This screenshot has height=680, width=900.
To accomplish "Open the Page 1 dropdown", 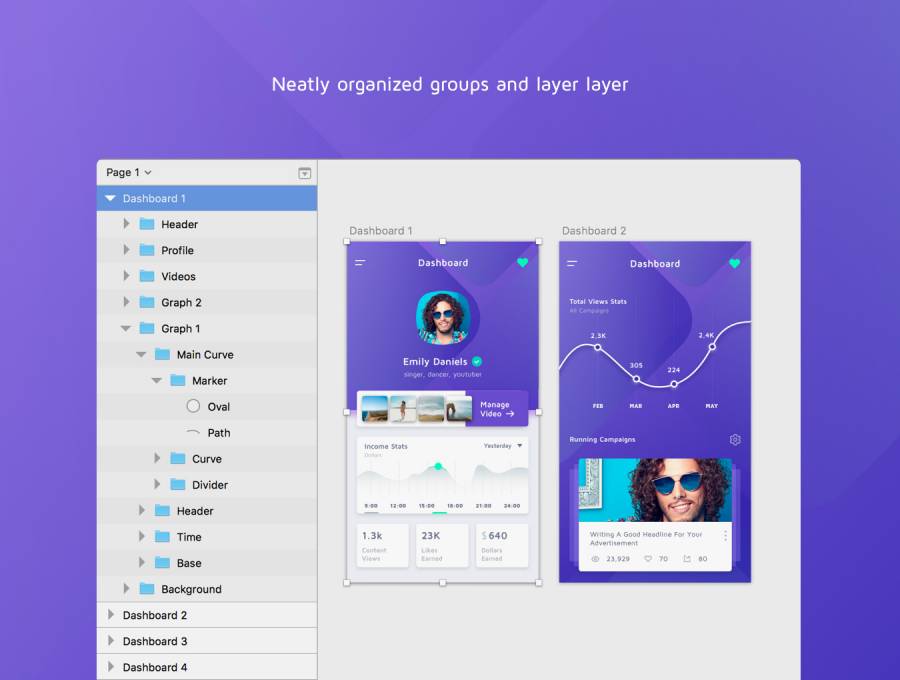I will coord(129,172).
